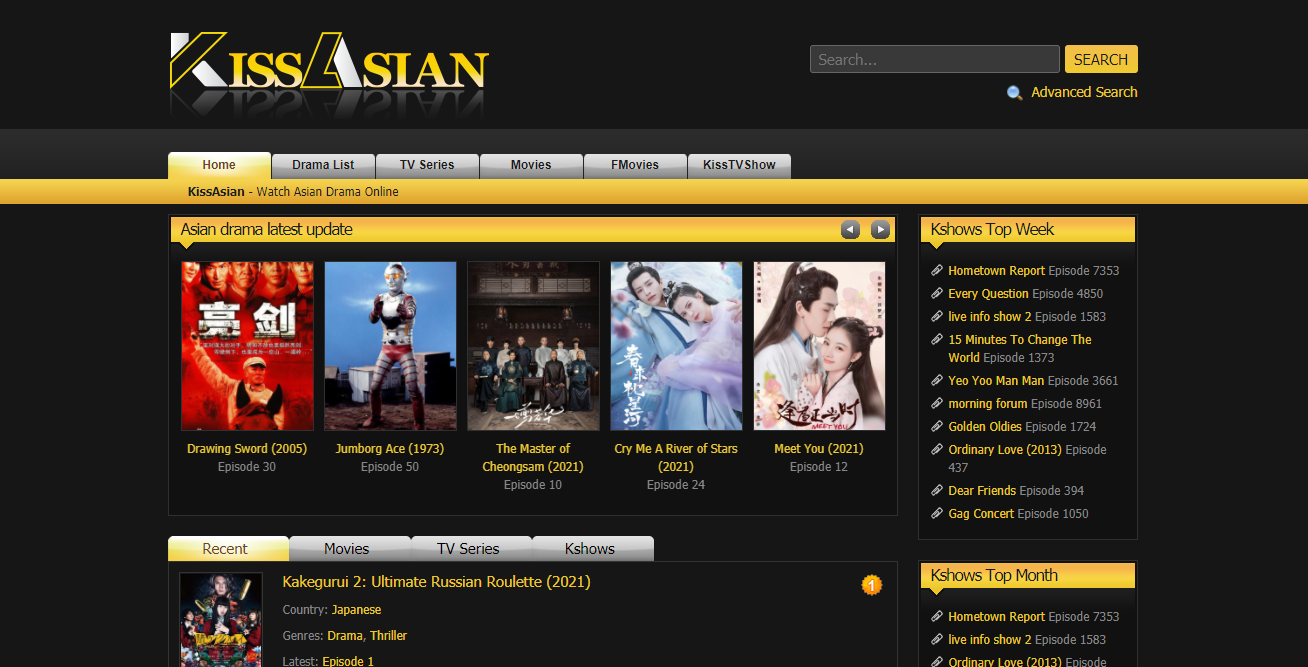This screenshot has width=1308, height=667.
Task: Open Cry Me A River of Stars poster
Action: coord(676,346)
